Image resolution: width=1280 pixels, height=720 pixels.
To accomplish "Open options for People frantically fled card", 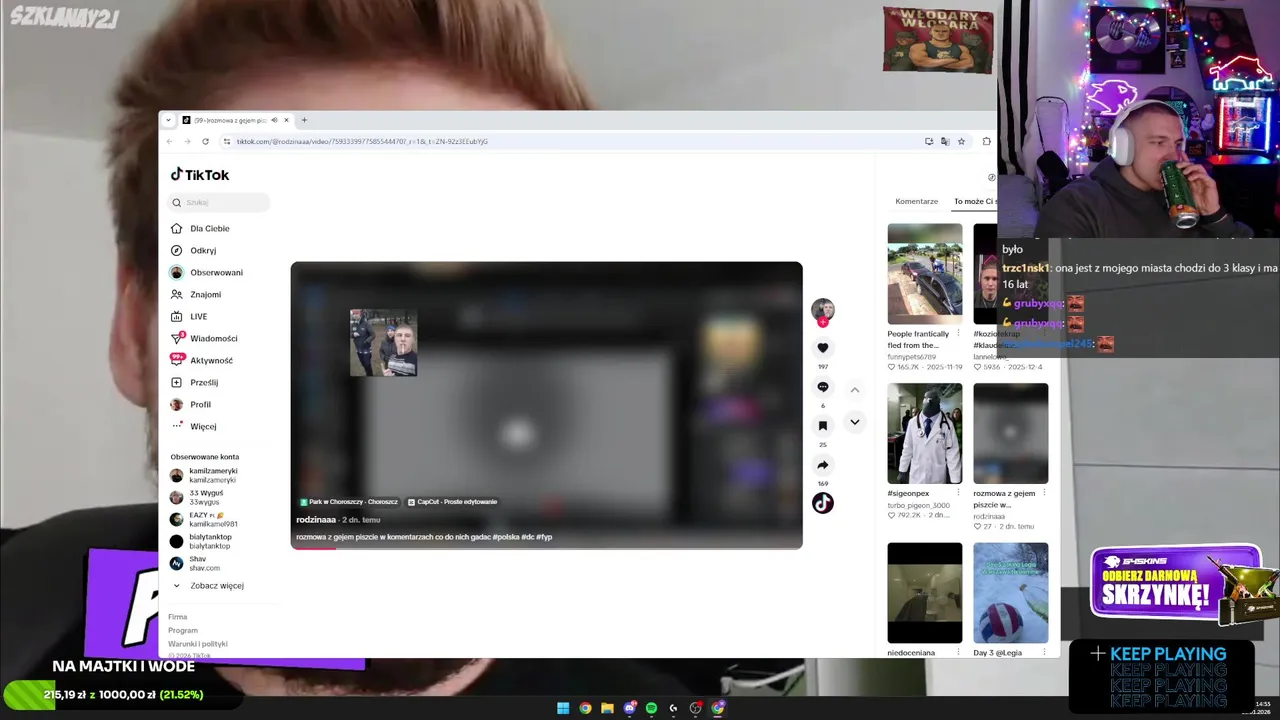I will point(958,333).
